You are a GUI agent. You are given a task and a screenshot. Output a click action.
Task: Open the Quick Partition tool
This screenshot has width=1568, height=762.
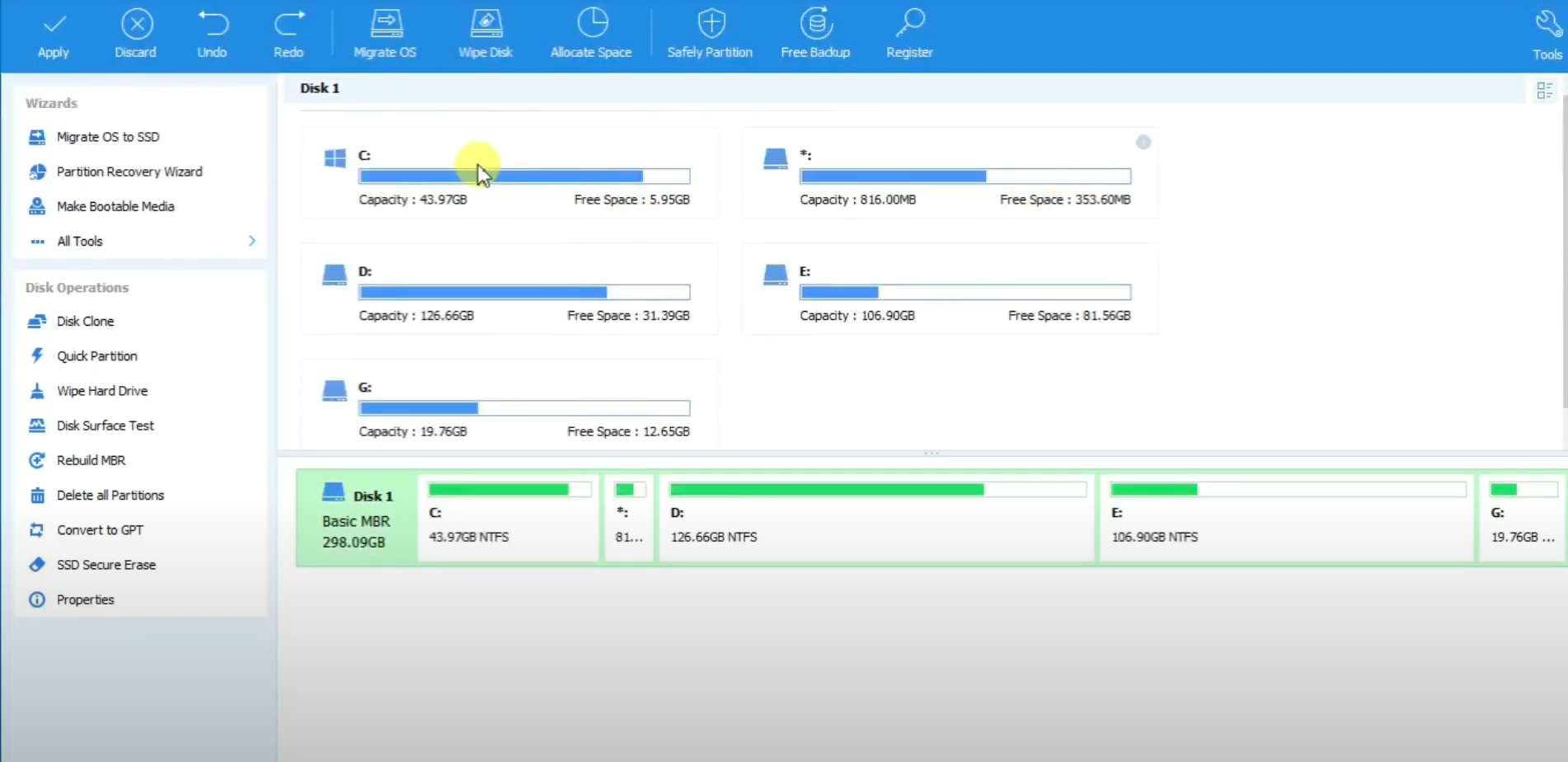[x=96, y=355]
